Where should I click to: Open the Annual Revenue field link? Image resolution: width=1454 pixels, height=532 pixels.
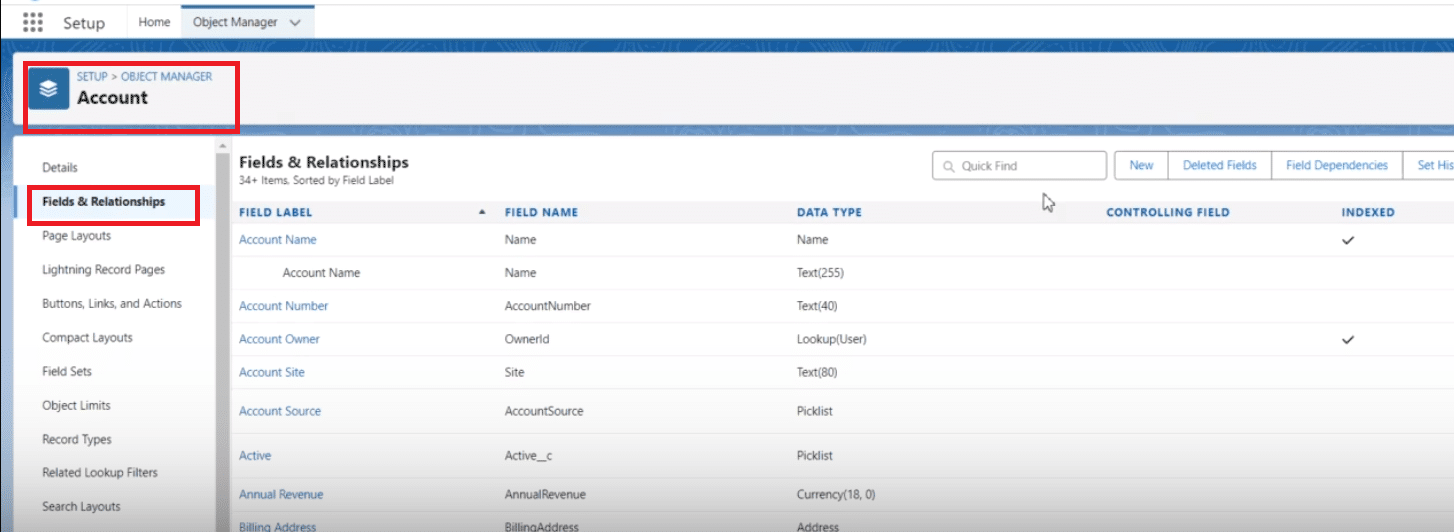point(281,494)
